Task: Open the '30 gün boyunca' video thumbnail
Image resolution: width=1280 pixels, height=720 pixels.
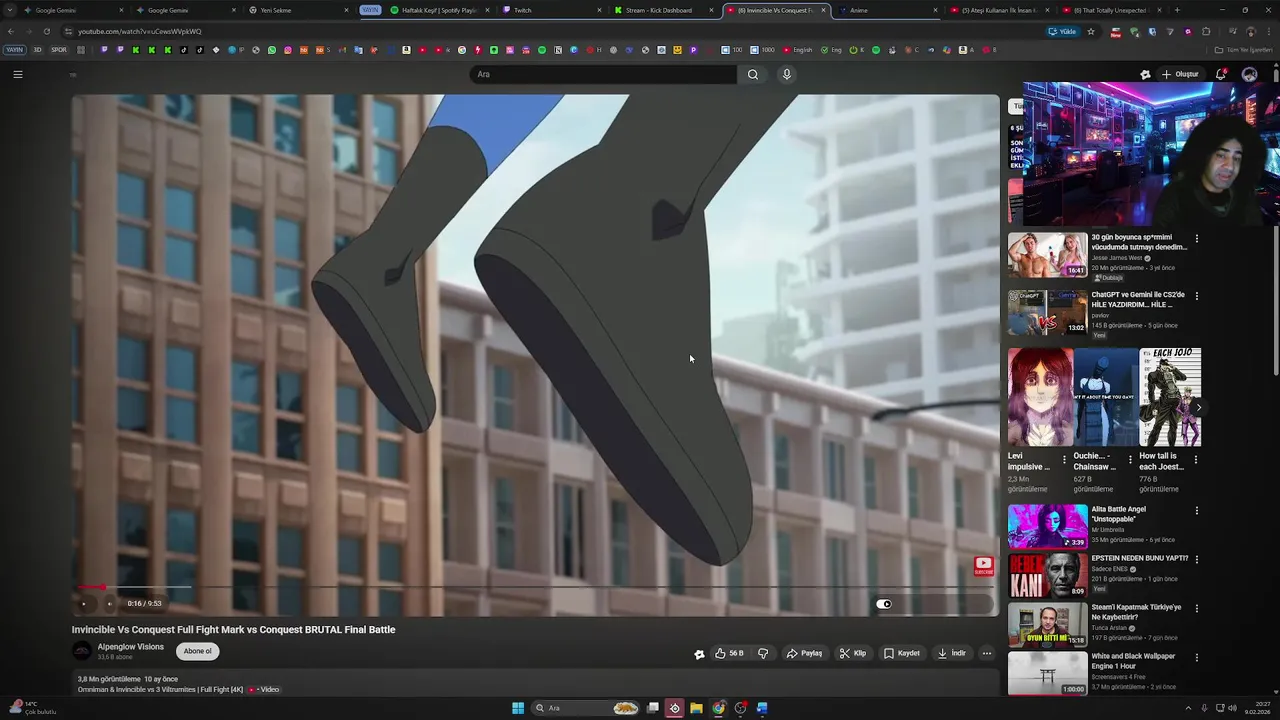Action: (x=1047, y=255)
